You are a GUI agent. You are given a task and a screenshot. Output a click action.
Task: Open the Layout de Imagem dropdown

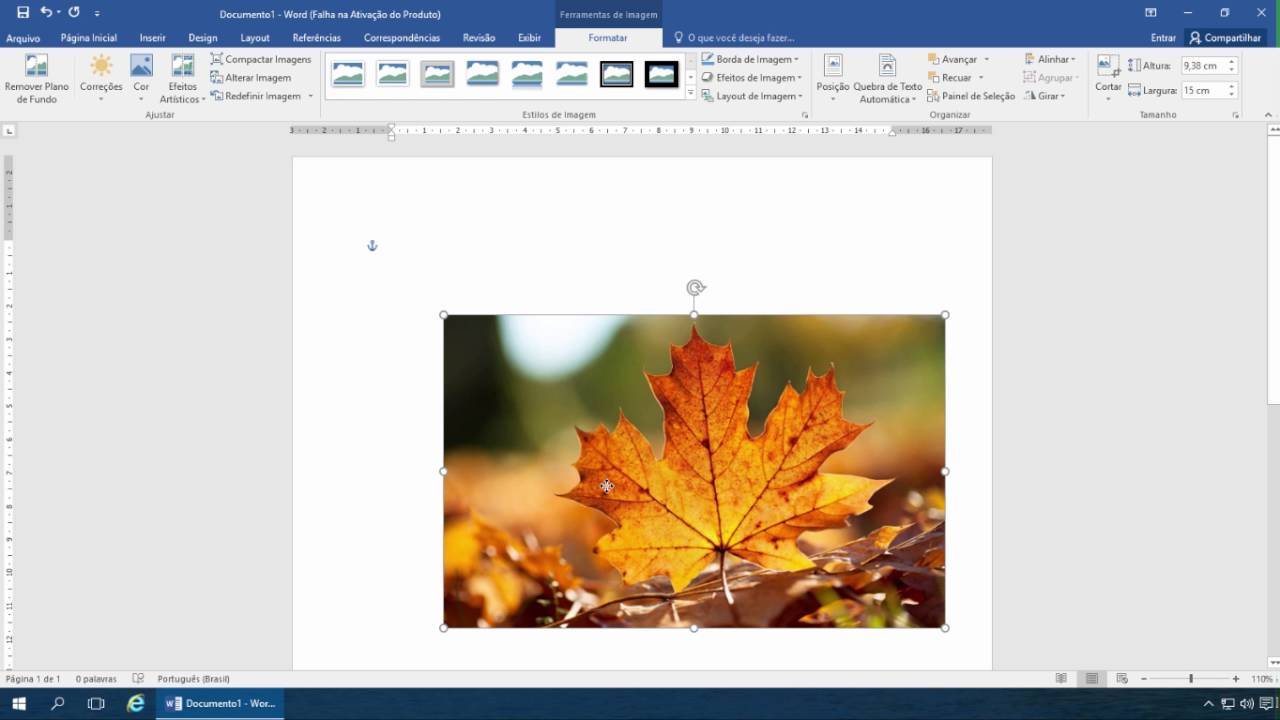pos(752,96)
